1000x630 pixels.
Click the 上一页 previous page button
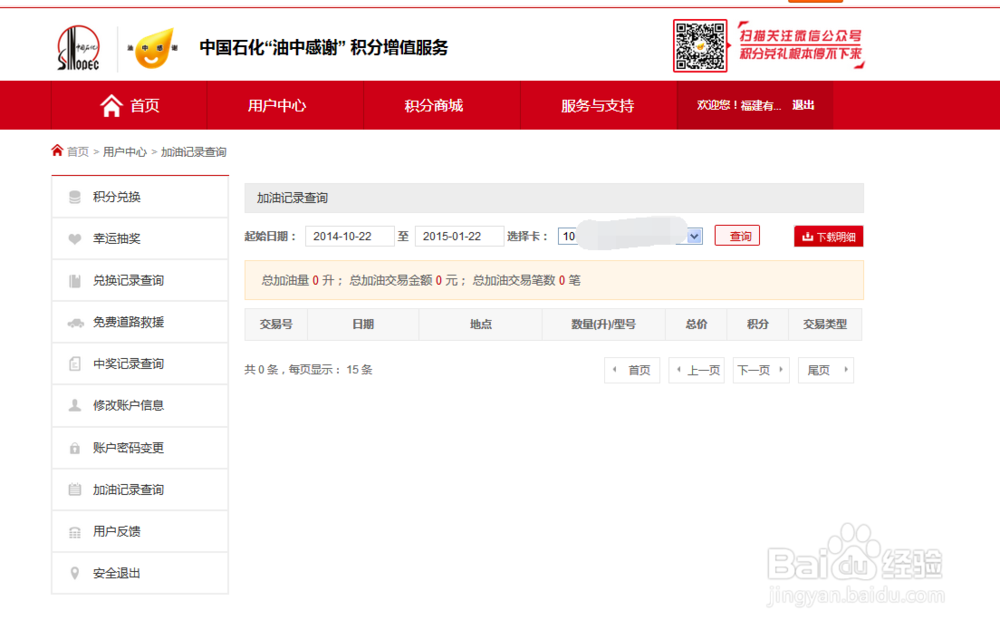tap(696, 370)
